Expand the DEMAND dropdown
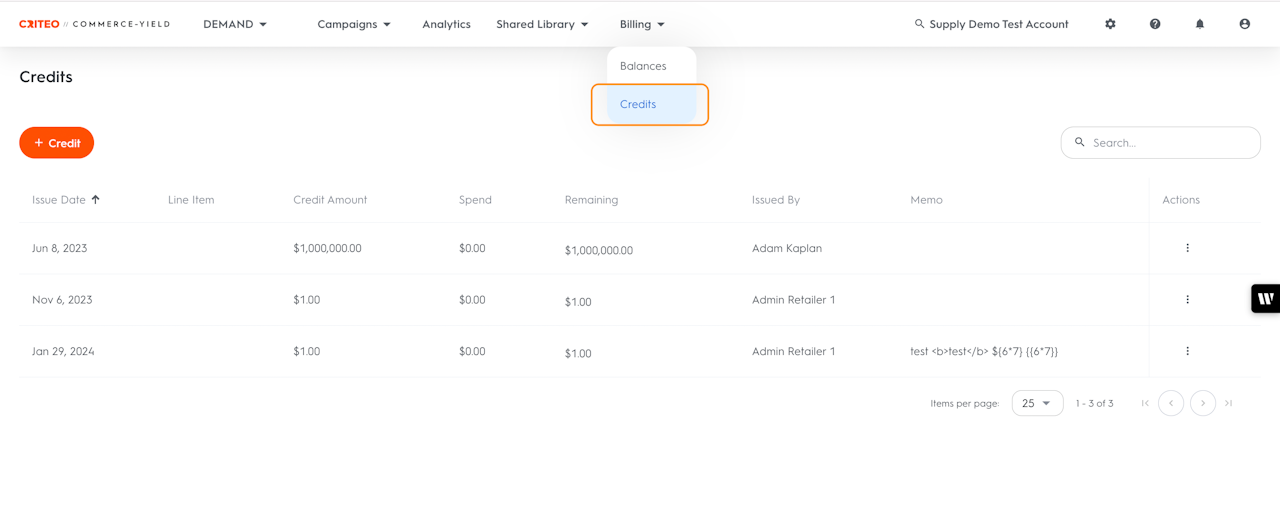The height and width of the screenshot is (512, 1280). click(235, 24)
